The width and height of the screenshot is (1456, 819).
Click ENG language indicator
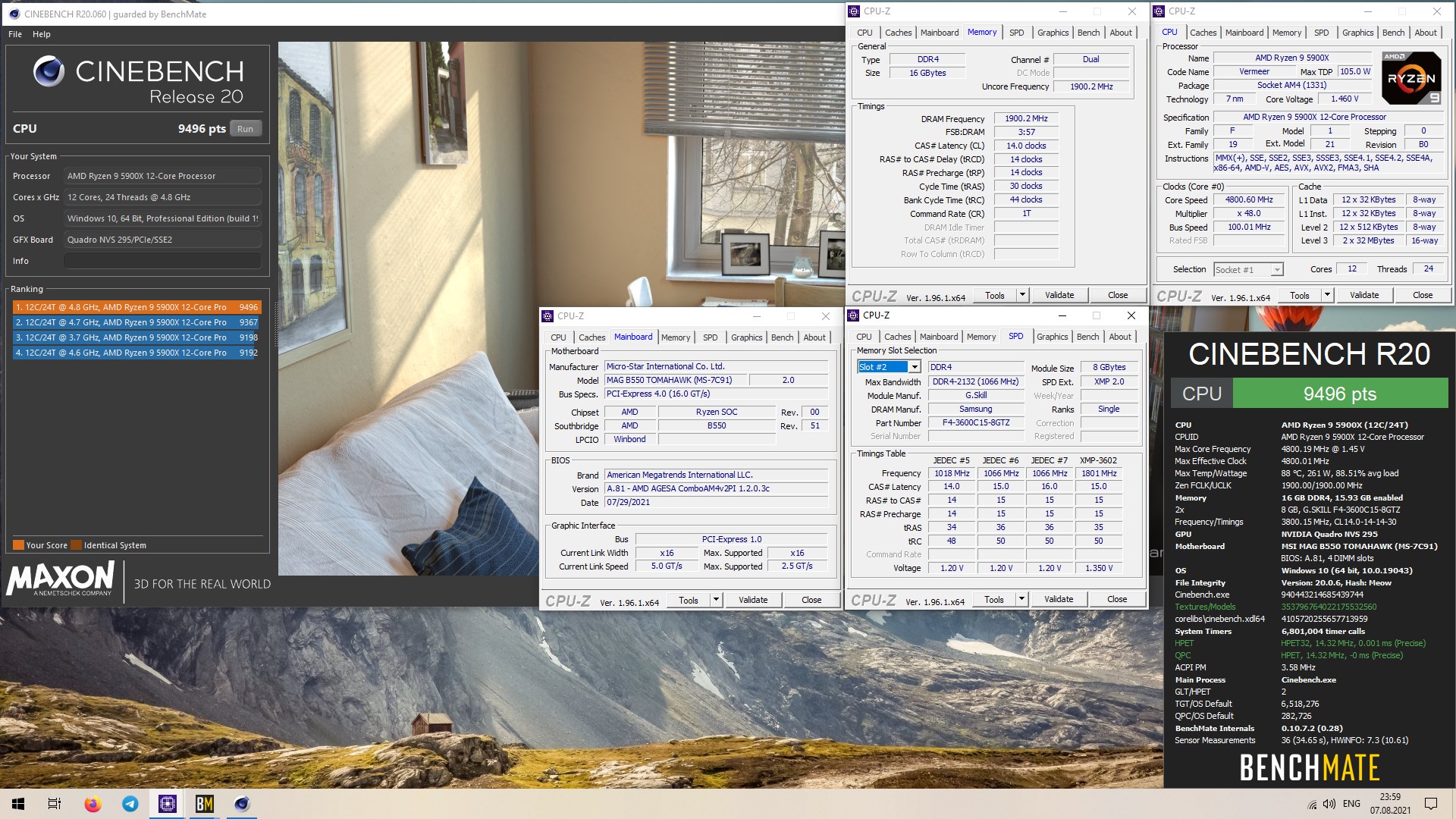pos(1351,804)
